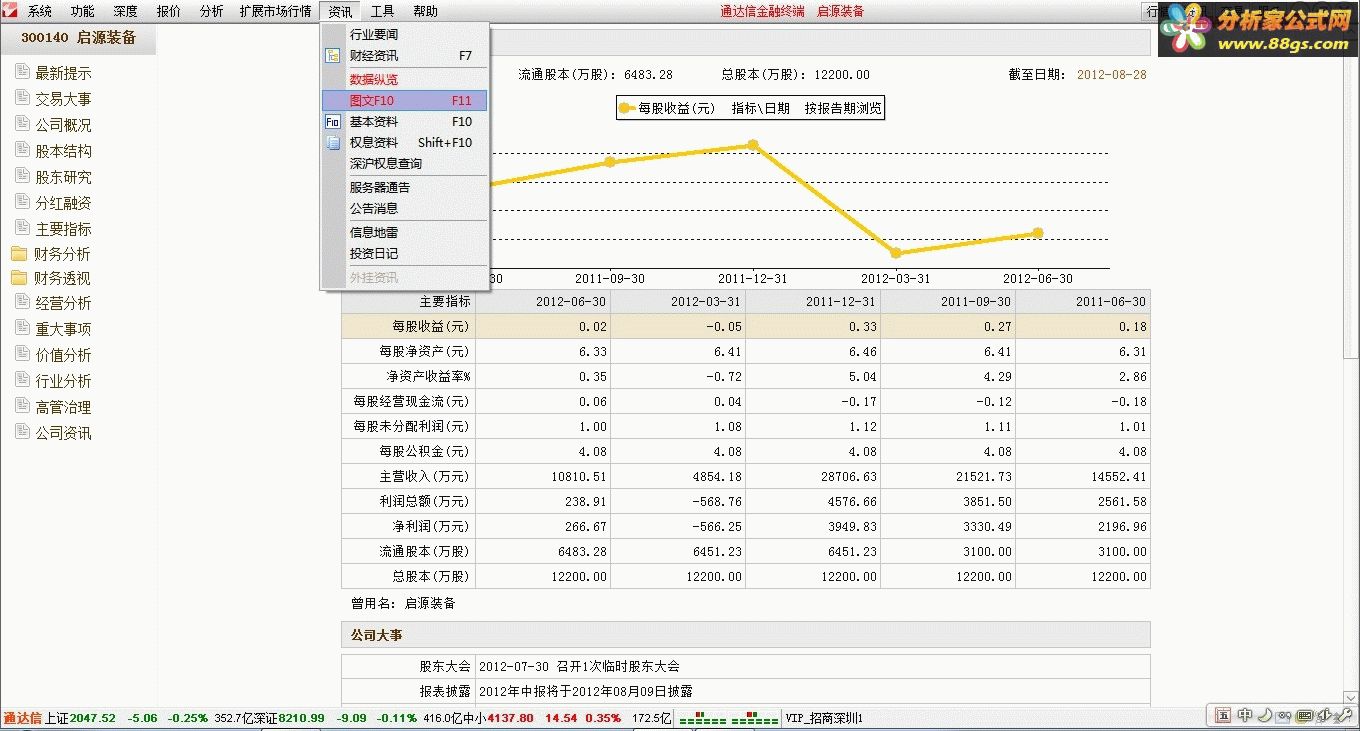Click 按报告期浏览 above the chart
Screen dimensions: 1360x731
pyautogui.click(x=843, y=108)
